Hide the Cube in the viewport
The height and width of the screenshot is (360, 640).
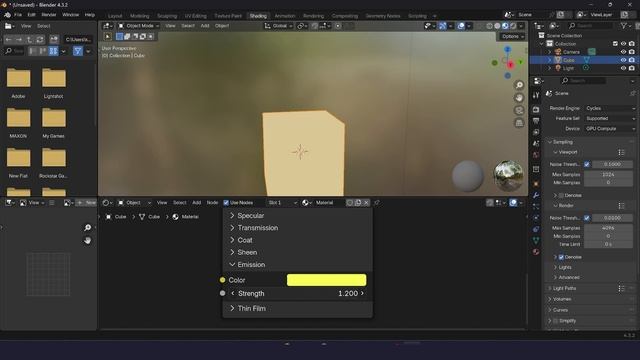click(x=623, y=60)
